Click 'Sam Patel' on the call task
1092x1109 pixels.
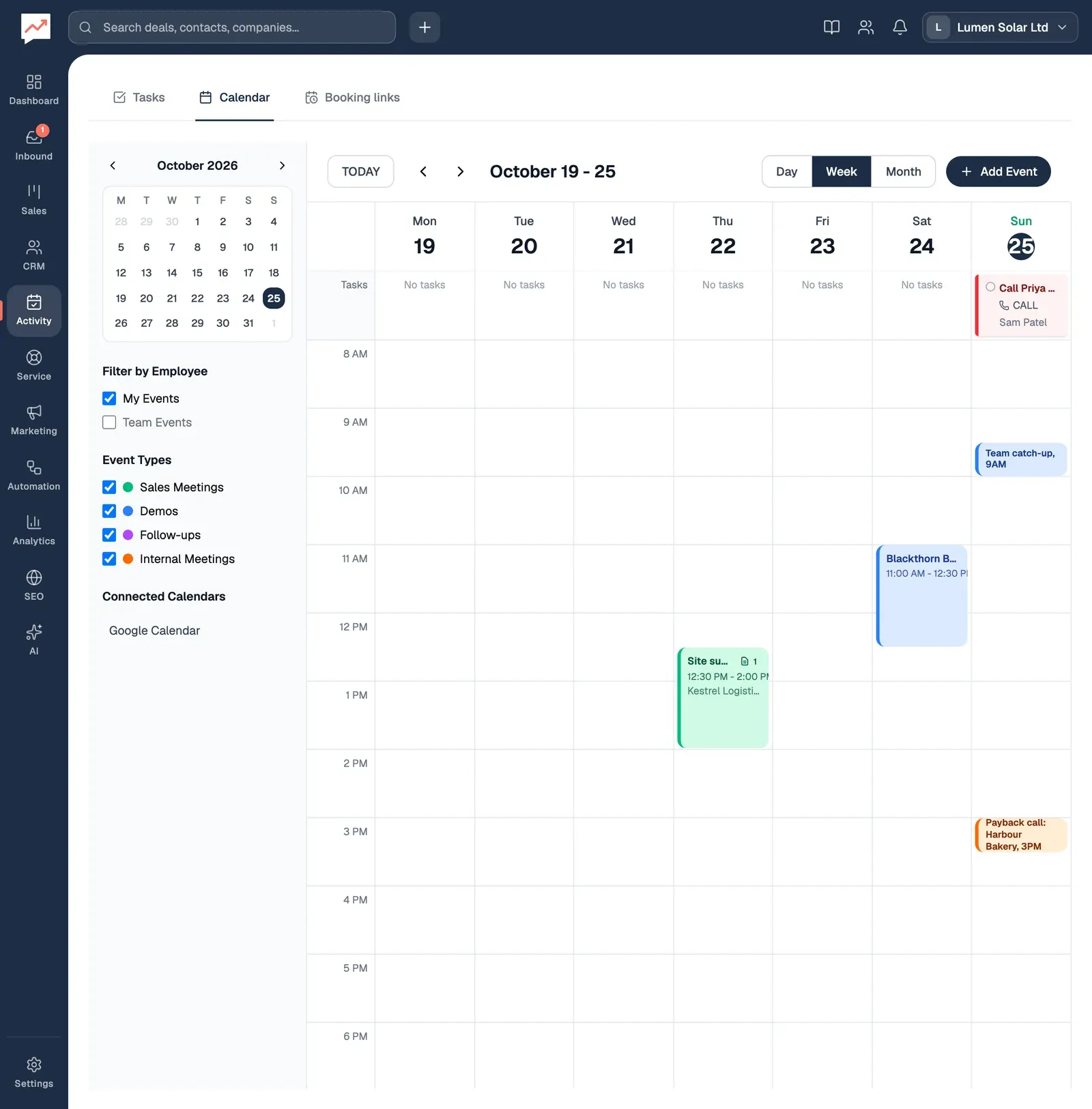pos(1022,322)
